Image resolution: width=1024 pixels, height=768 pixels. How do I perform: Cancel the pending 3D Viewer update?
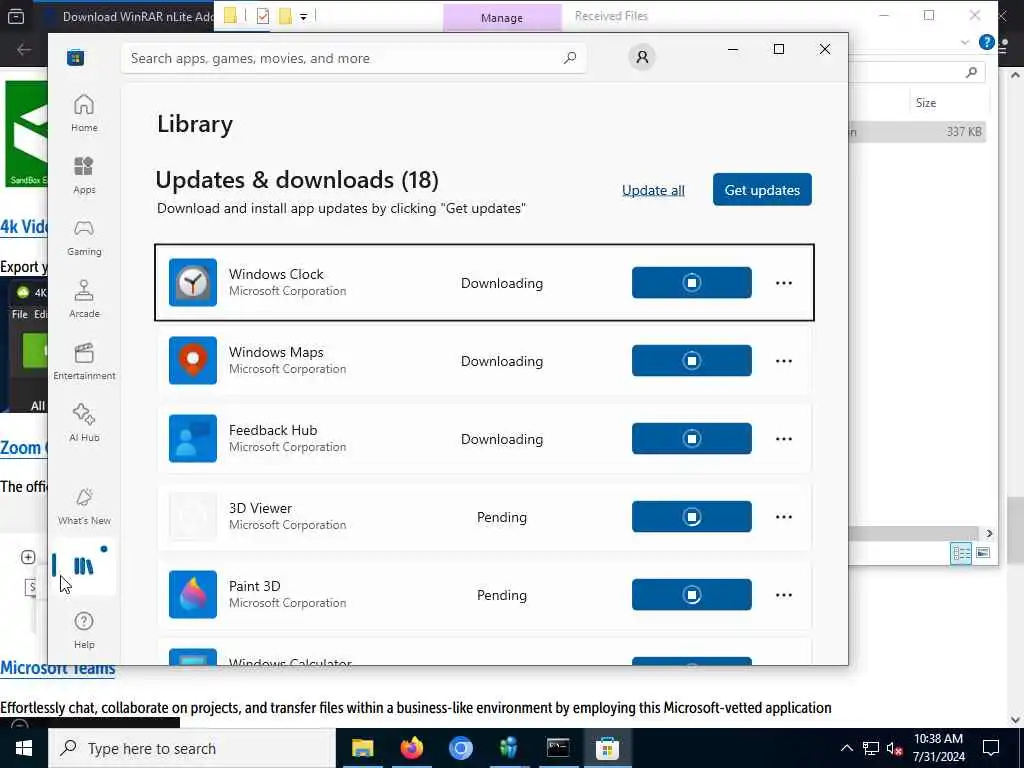click(692, 517)
